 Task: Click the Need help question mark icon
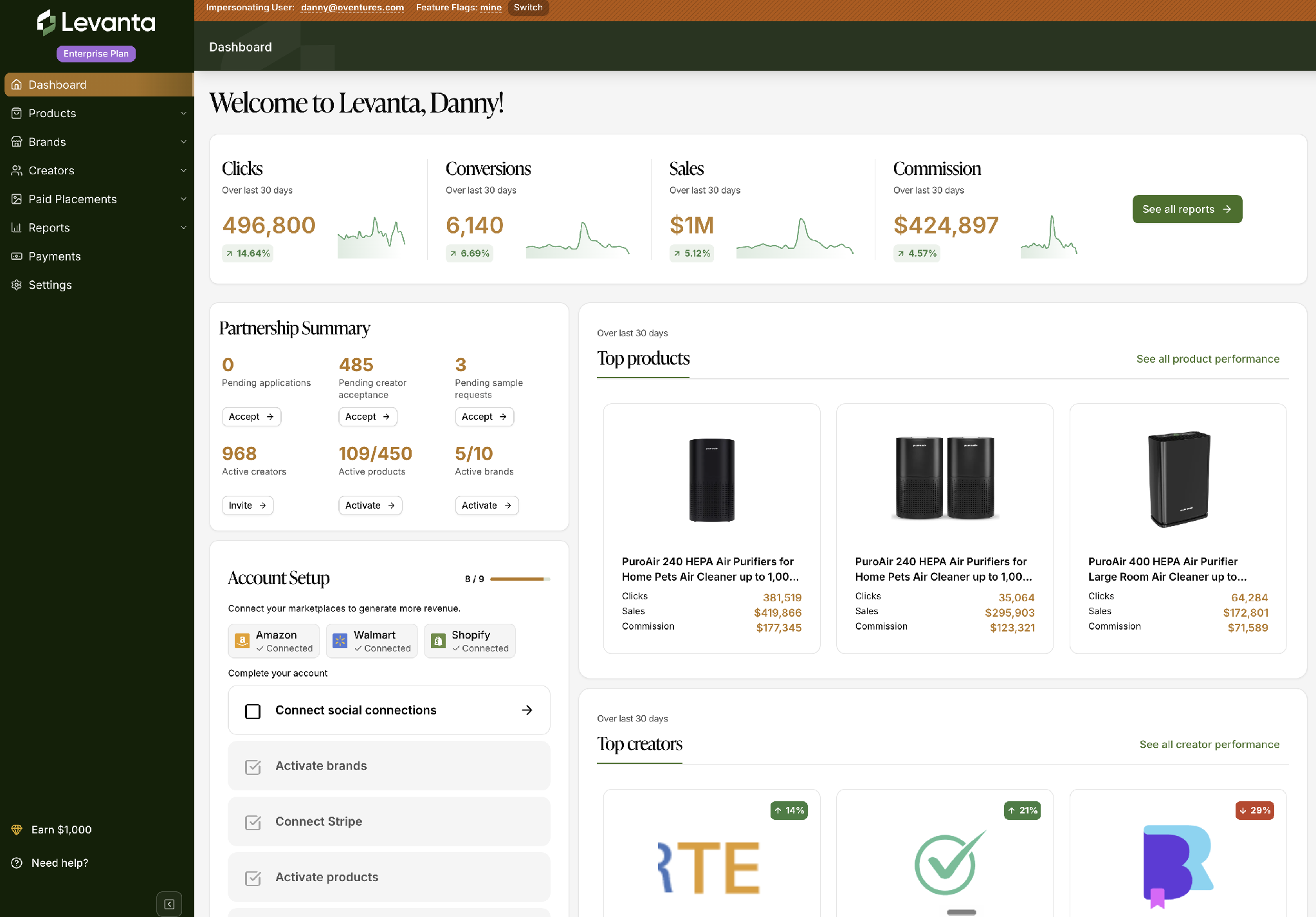[17, 863]
